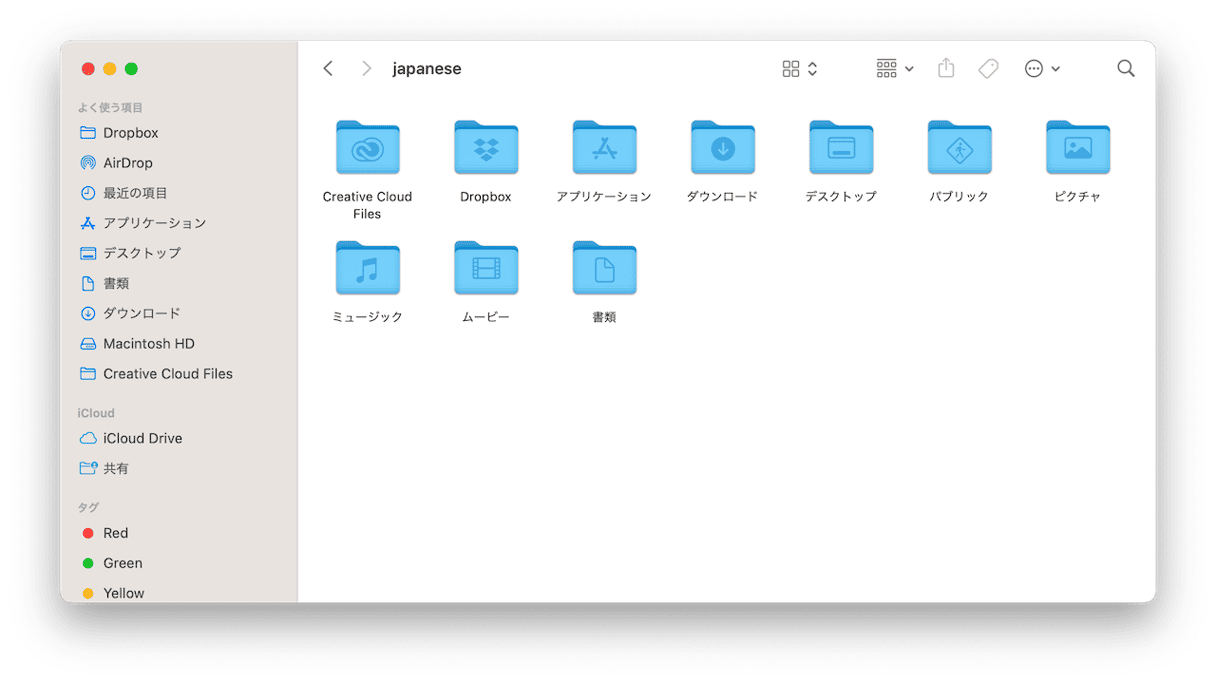The height and width of the screenshot is (682, 1216).
Task: Open the Dropbox folder in the file grid
Action: pyautogui.click(x=486, y=147)
